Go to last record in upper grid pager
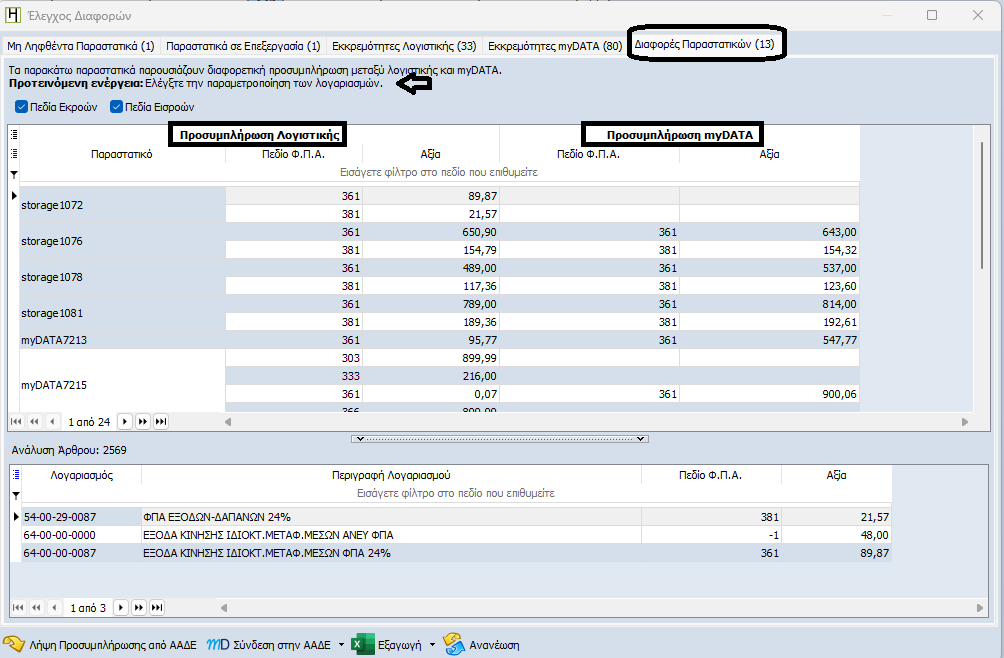Image resolution: width=1004 pixels, height=658 pixels. (x=160, y=422)
